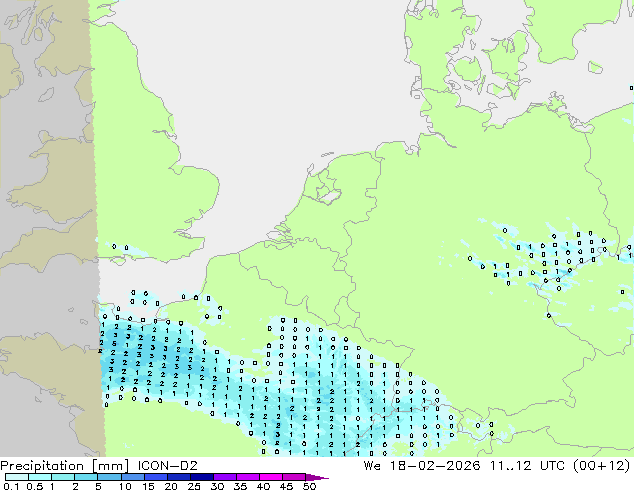
Task: Click the 30–35 mm purple legend swatch
Action: tap(225, 477)
